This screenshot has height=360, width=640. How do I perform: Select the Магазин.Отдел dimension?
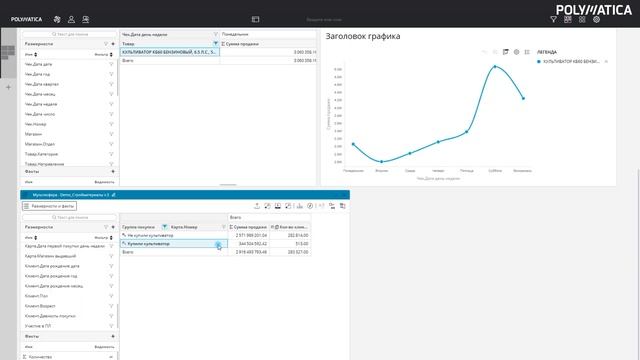click(x=40, y=144)
